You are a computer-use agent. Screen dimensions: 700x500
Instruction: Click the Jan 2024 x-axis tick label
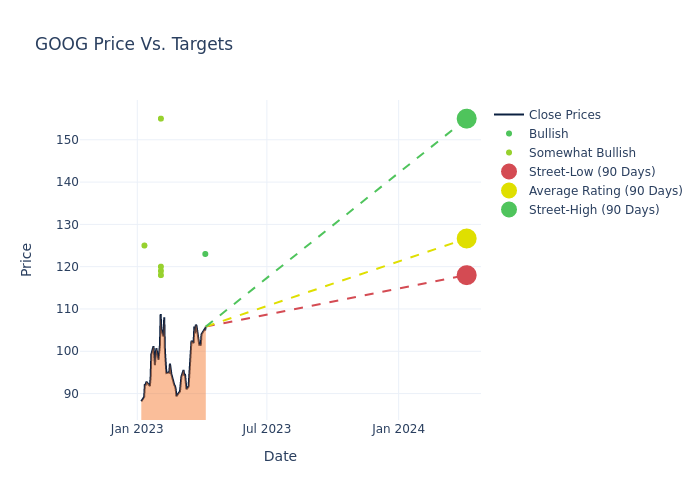pyautogui.click(x=398, y=429)
